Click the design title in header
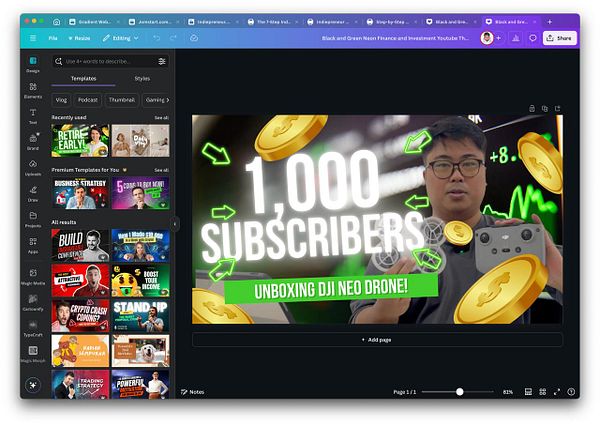Image resolution: width=600 pixels, height=425 pixels. [x=395, y=38]
